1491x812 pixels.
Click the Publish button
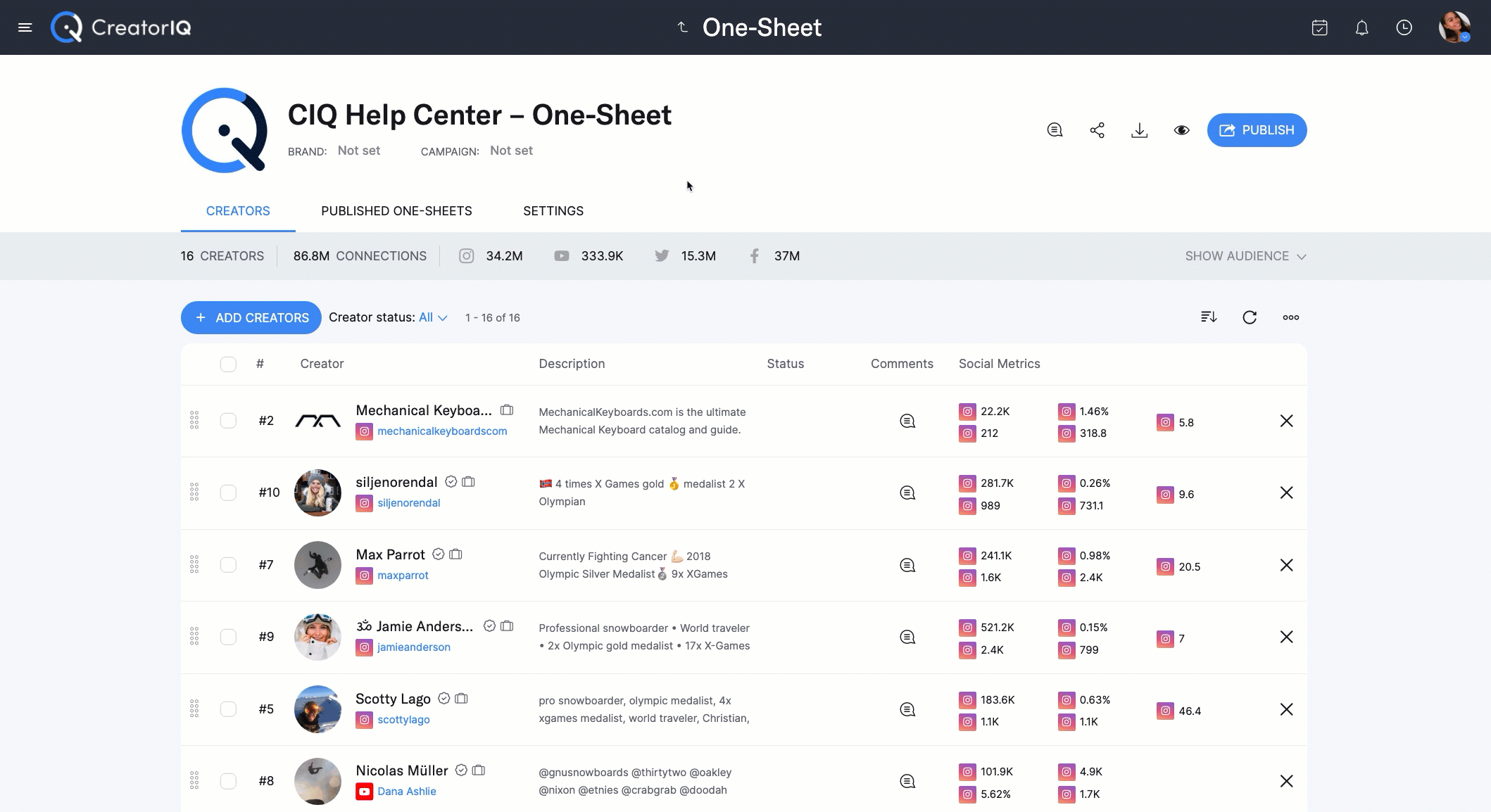pyautogui.click(x=1257, y=130)
